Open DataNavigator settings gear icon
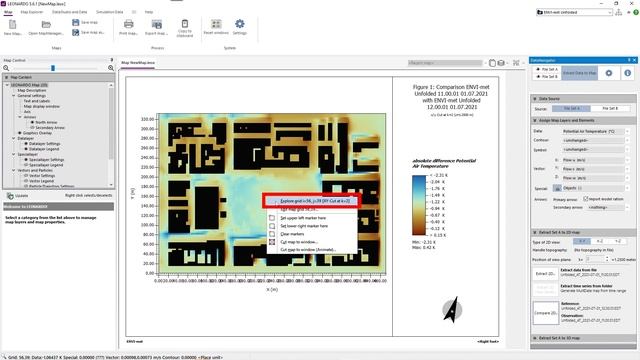 click(609, 73)
